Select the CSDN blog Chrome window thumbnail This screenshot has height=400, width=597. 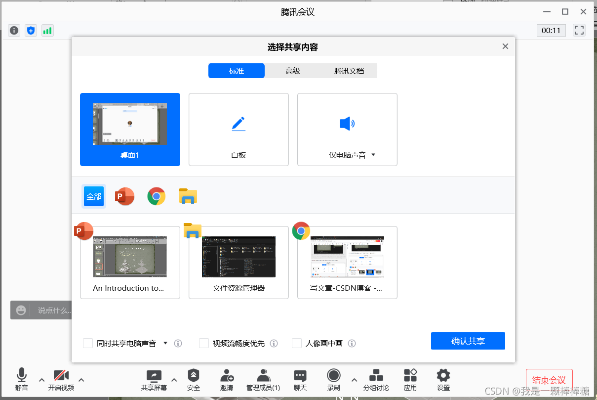click(x=347, y=263)
